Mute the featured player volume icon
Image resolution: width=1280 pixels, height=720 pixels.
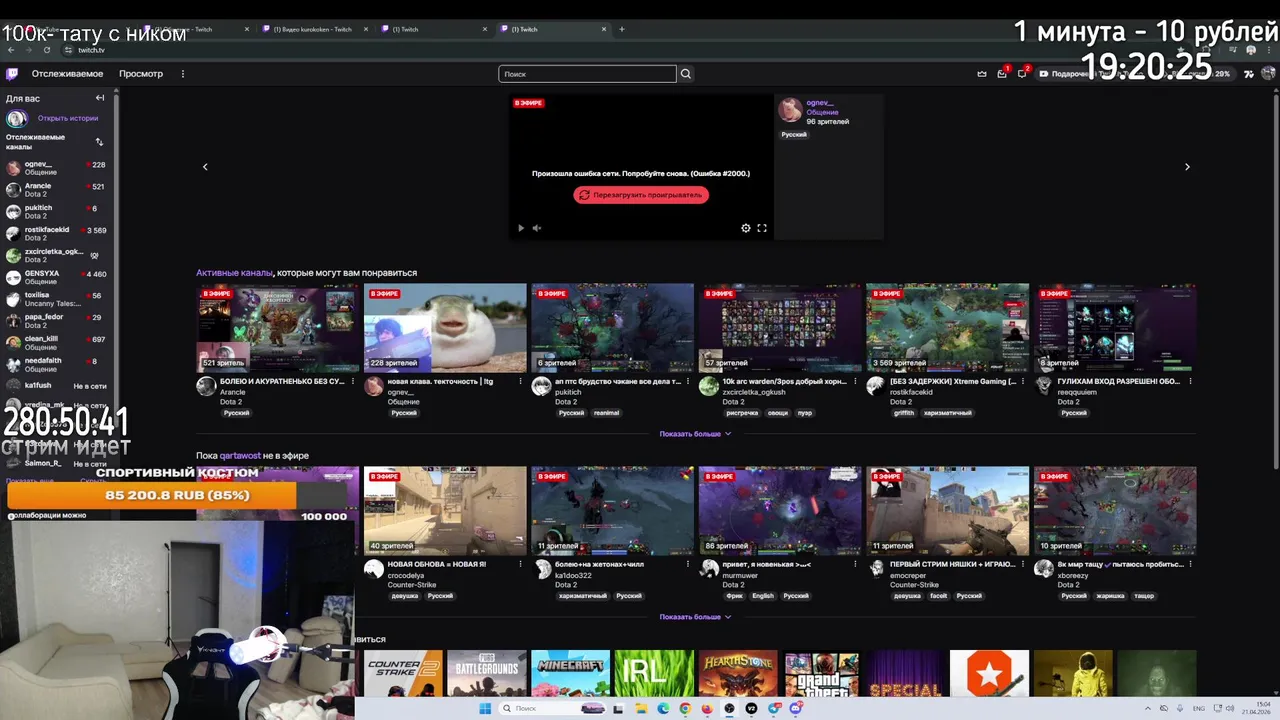coord(537,228)
